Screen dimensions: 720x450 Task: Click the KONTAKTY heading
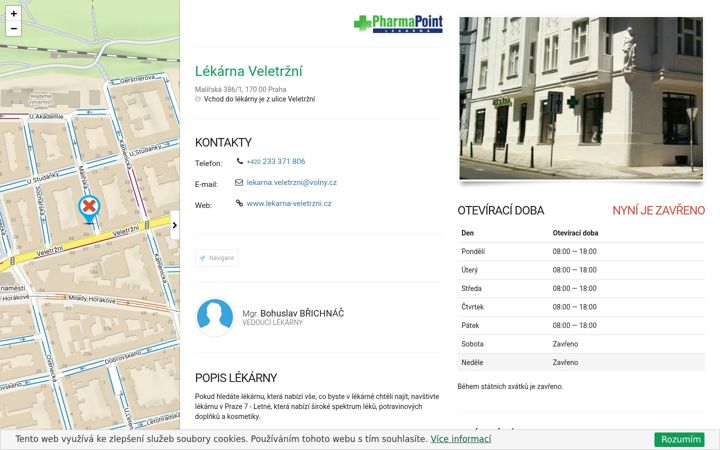[x=223, y=142]
